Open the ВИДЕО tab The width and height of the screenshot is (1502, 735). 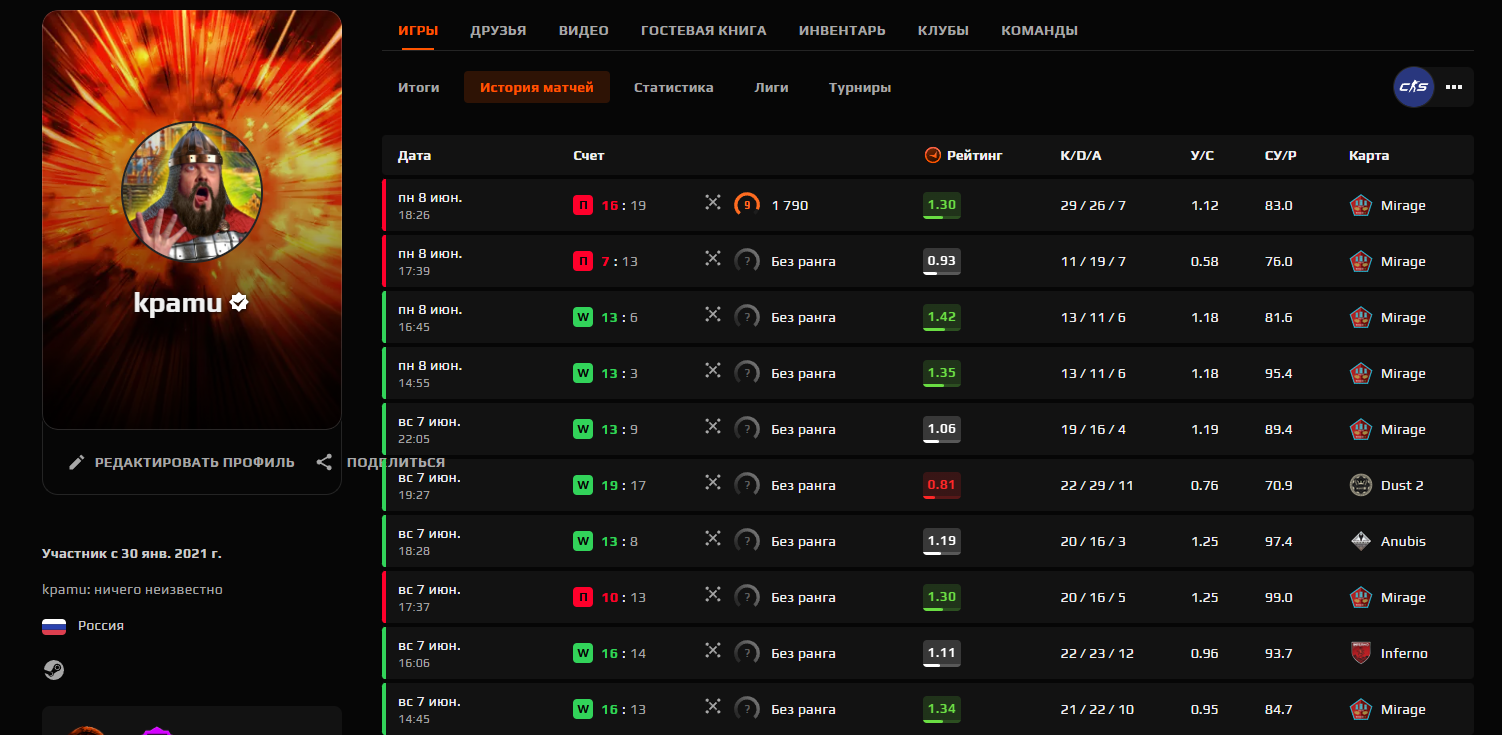pyautogui.click(x=584, y=30)
